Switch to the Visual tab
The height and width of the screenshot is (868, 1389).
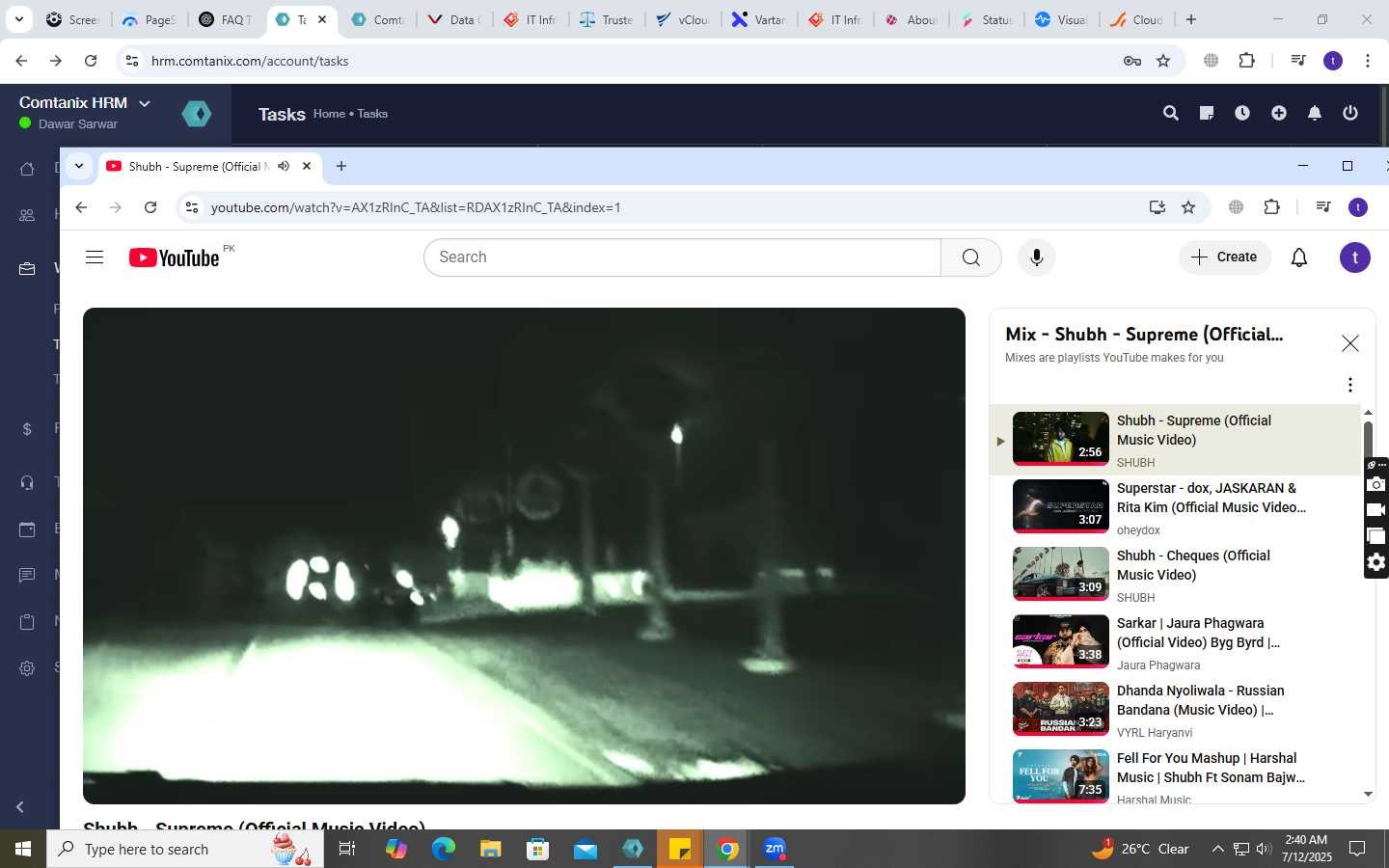1061,19
